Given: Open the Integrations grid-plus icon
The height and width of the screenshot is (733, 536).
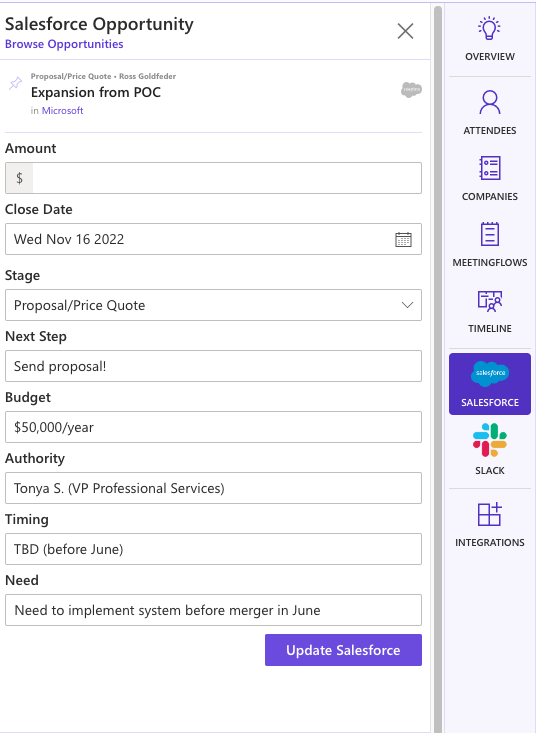Looking at the screenshot, I should tap(490, 514).
